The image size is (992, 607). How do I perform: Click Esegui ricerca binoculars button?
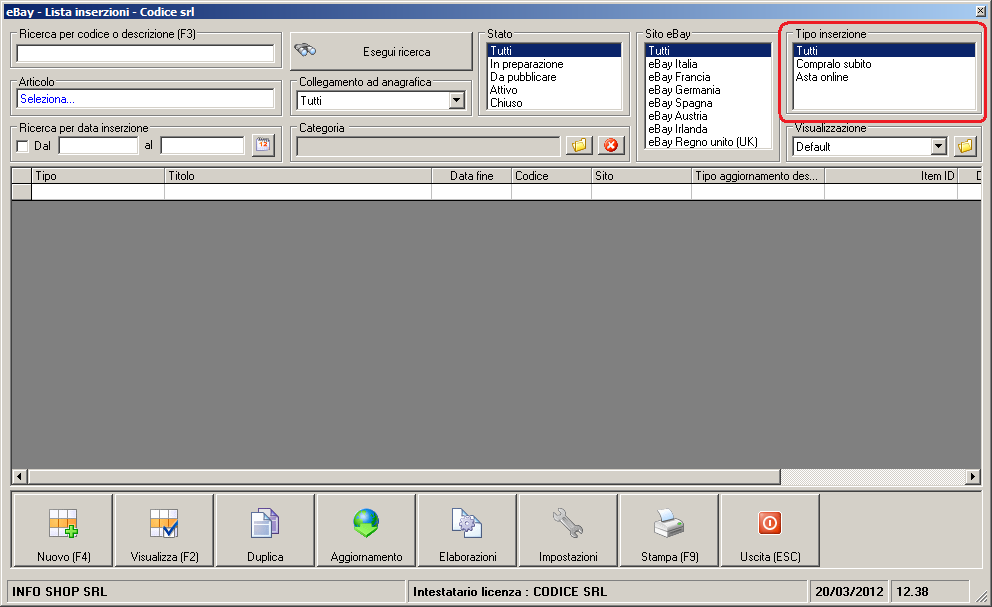click(x=381, y=51)
